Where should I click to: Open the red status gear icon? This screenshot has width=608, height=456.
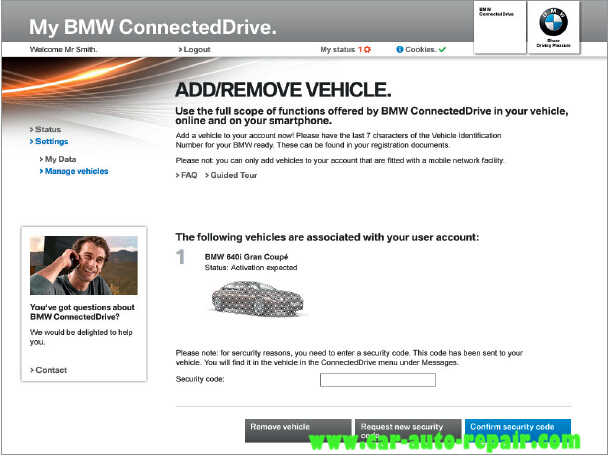click(367, 50)
